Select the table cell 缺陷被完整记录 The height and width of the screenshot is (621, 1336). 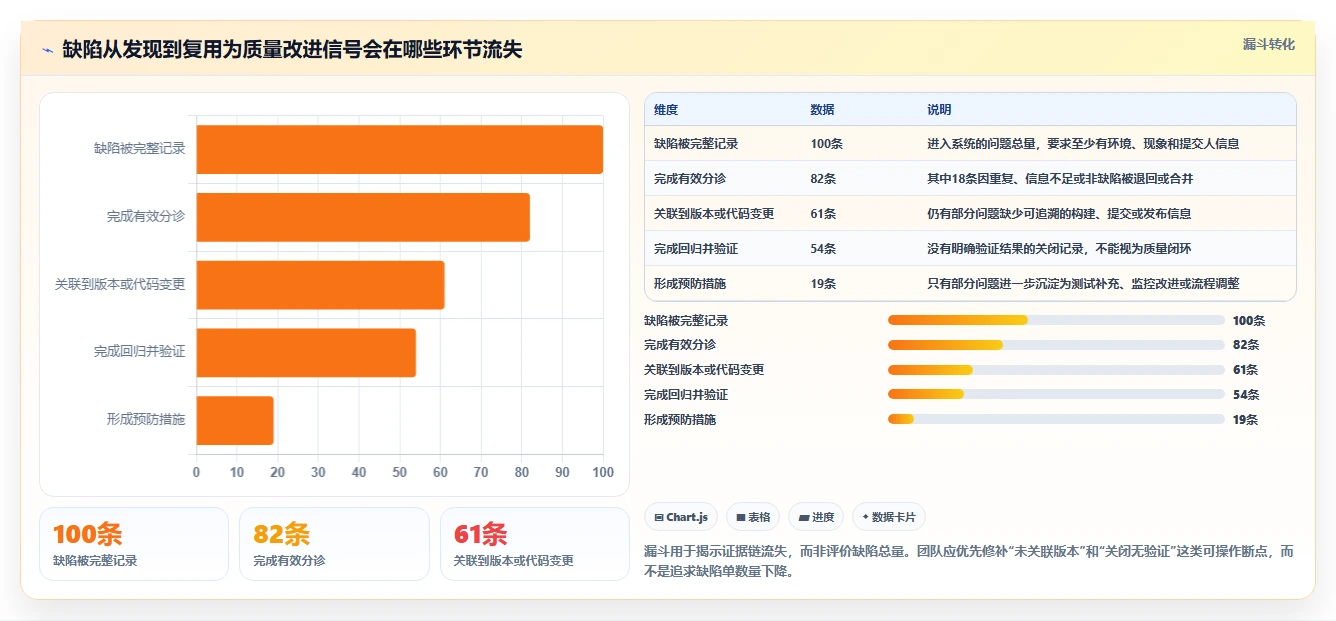[x=696, y=144]
